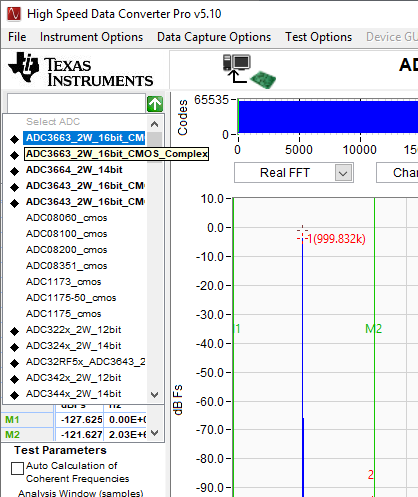
Task: Click diamond marker beside ADC344x_2W_14bit
Action: click(14, 395)
